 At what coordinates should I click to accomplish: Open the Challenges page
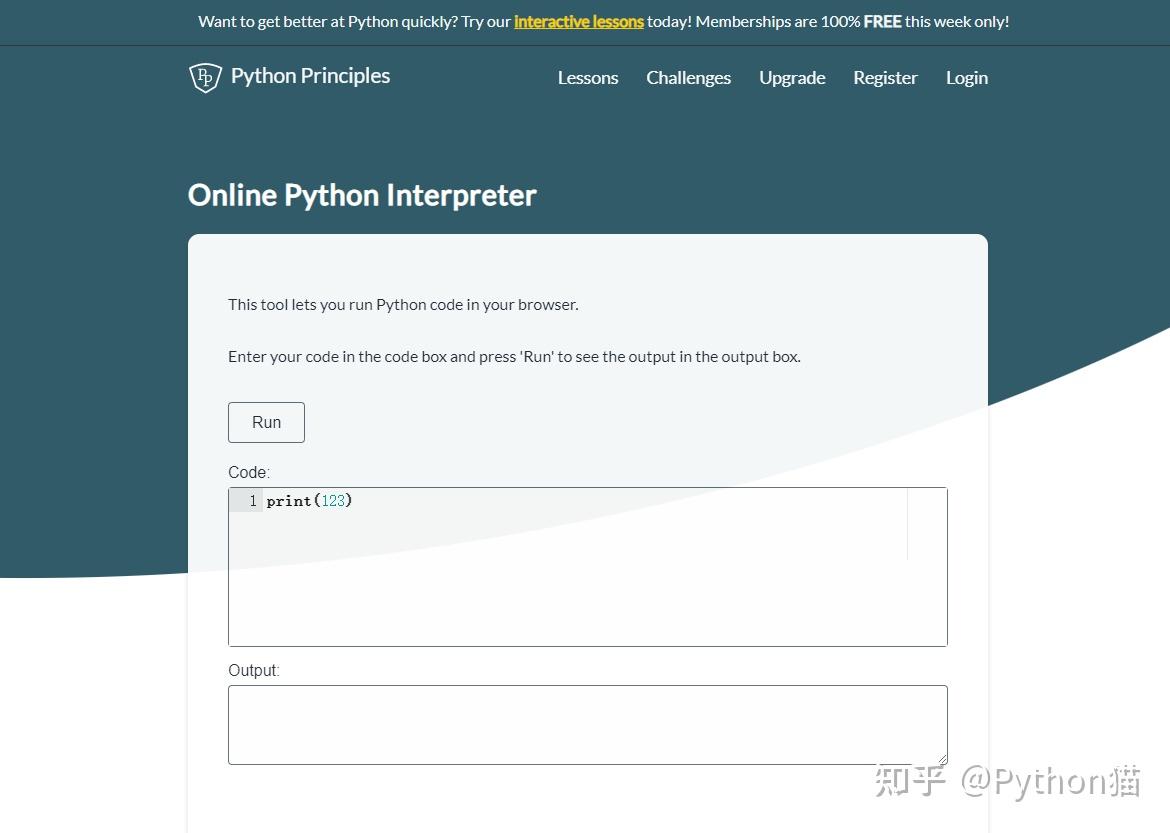(688, 77)
